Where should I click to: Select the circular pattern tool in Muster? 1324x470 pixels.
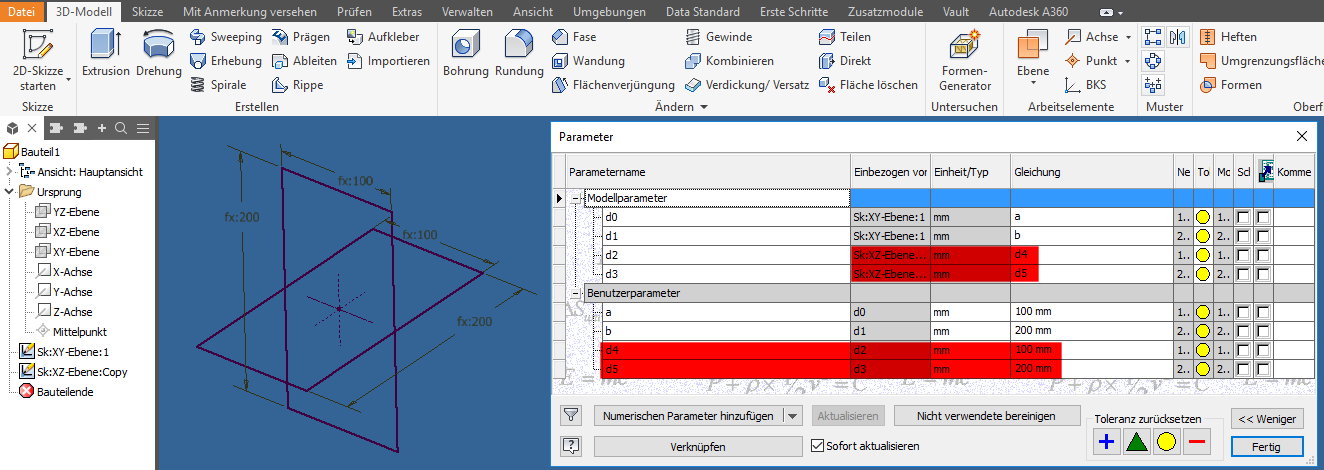[1153, 61]
